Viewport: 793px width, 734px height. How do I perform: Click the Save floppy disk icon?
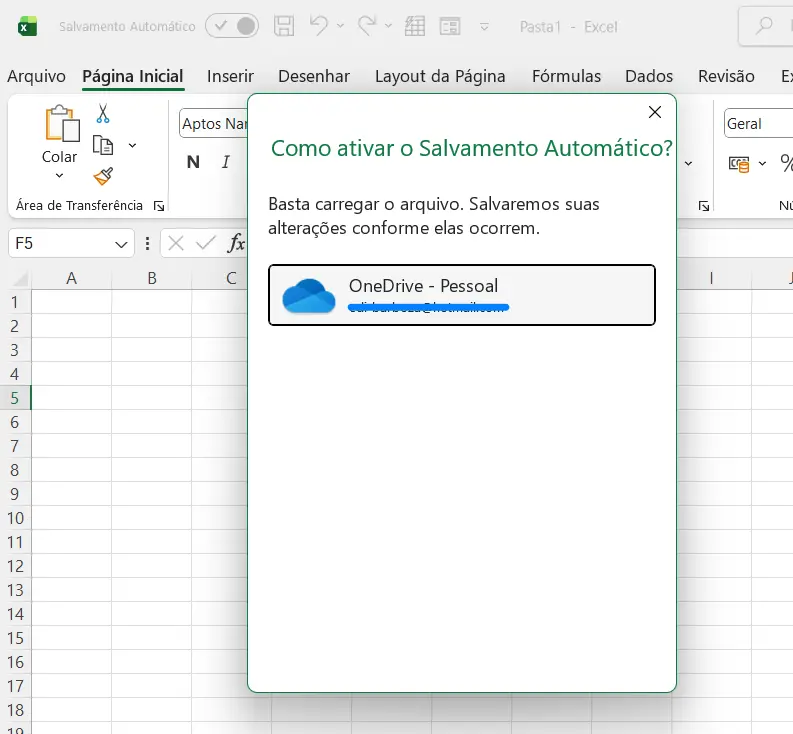tap(284, 26)
